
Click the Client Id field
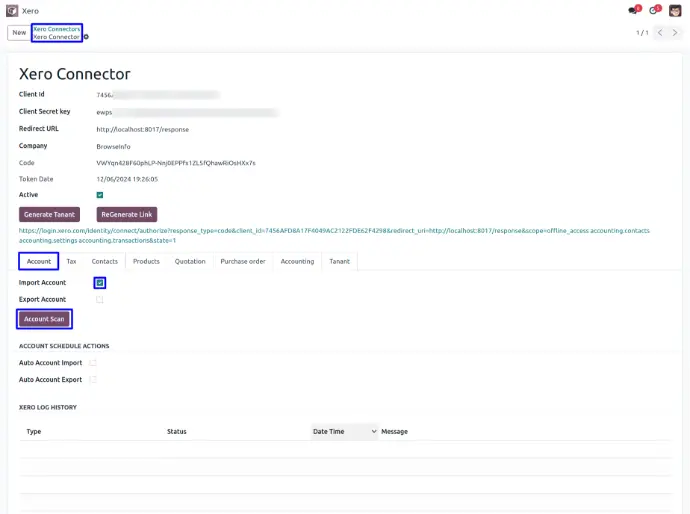[158, 95]
